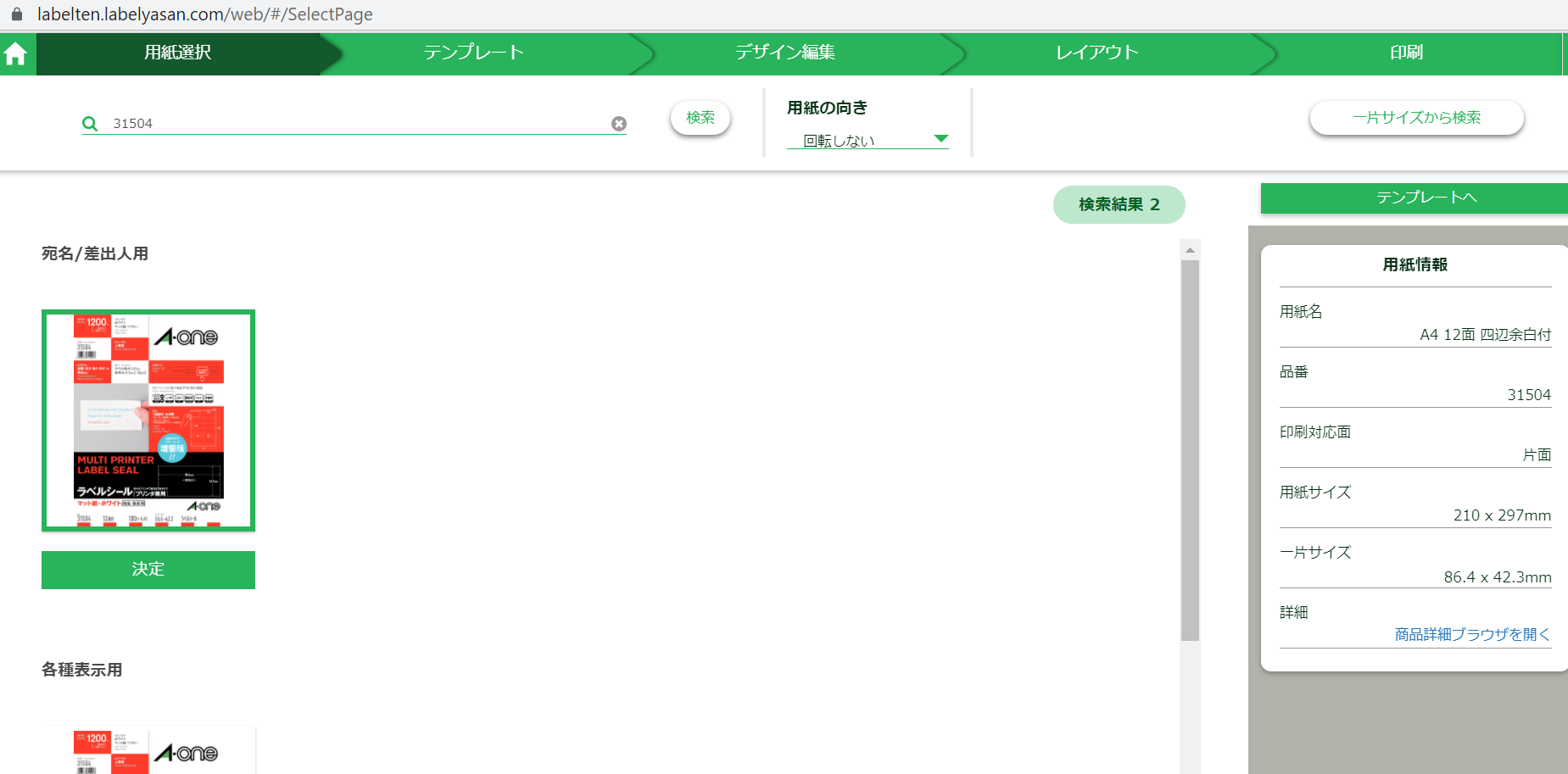Click the green dropdown arrow beside 回転しない
Image resolution: width=1568 pixels, height=774 pixels.
(940, 139)
